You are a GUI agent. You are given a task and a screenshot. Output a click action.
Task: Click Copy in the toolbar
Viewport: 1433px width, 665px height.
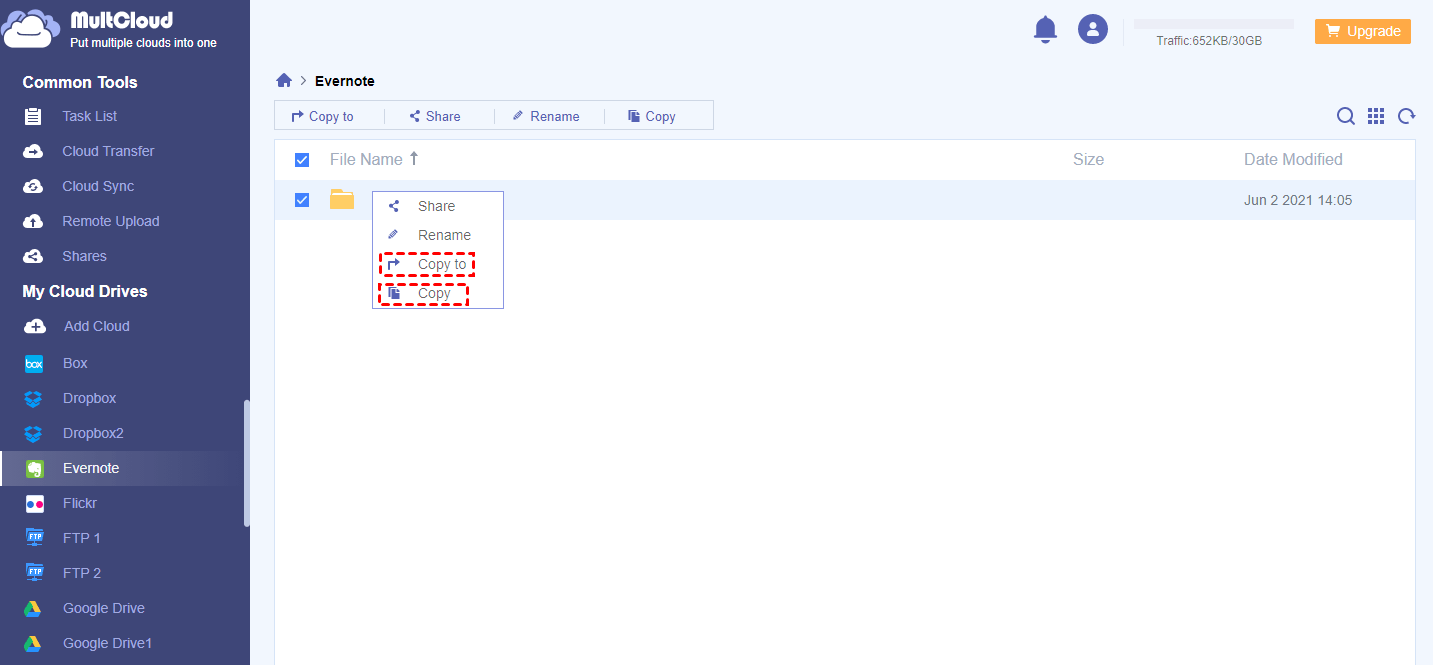point(652,116)
